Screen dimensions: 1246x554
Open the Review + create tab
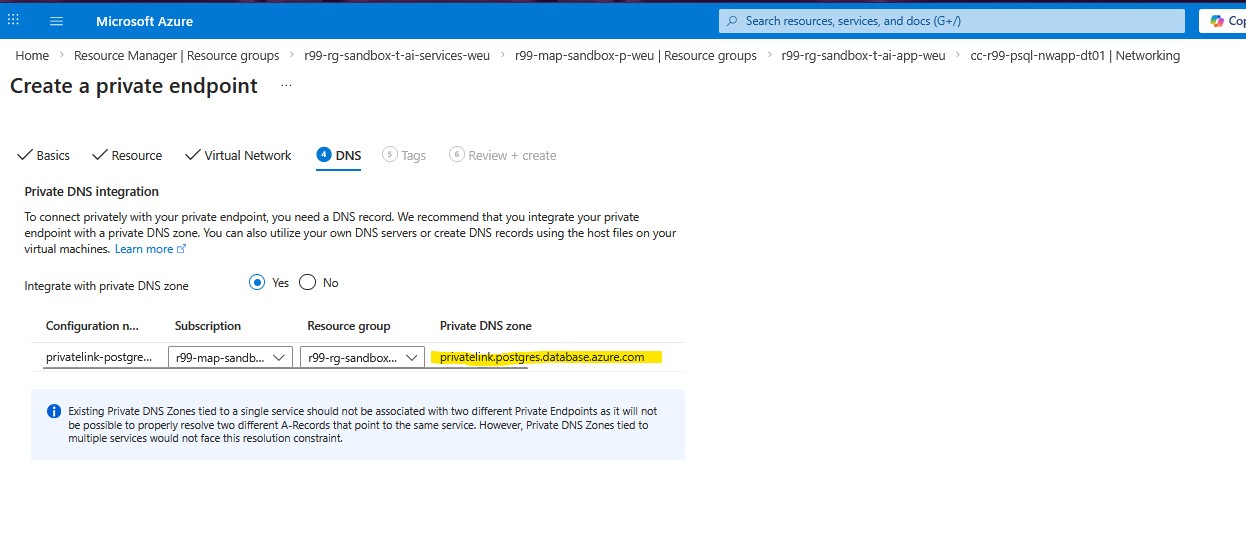click(x=503, y=155)
